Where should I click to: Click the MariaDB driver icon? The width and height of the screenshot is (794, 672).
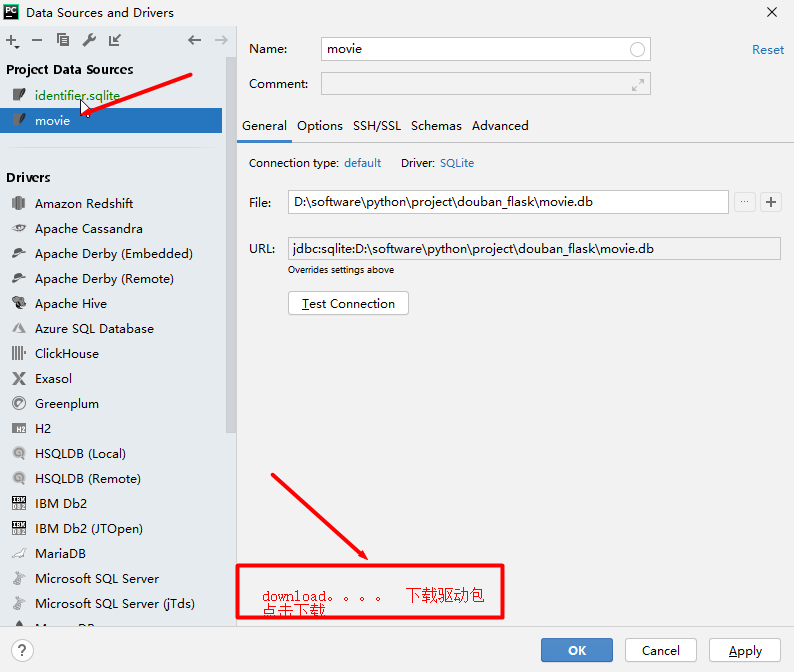coord(19,554)
